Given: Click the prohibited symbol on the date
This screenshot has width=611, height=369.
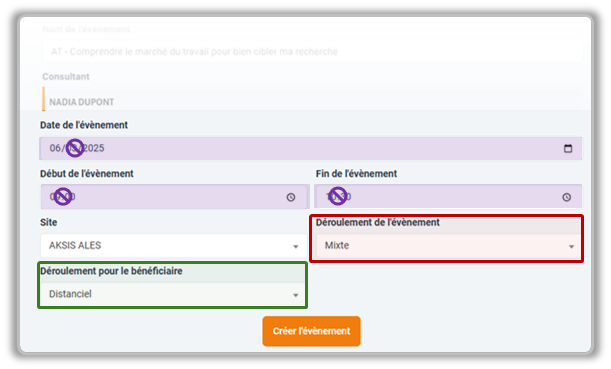Looking at the screenshot, I should click(x=75, y=148).
